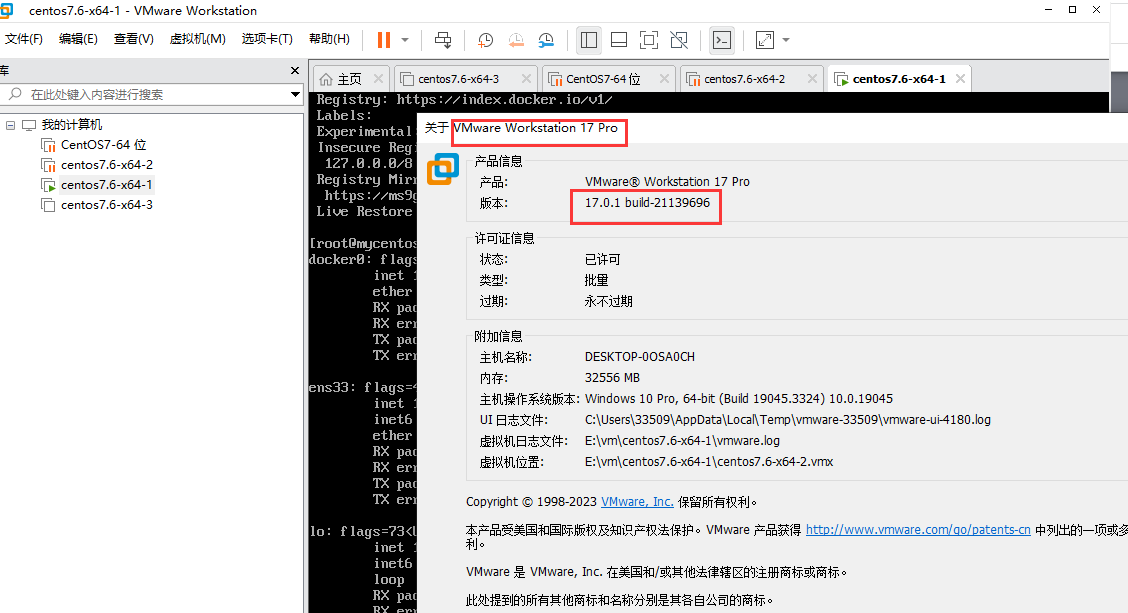
Task: Click the host name DESKTOP-0OSA0CH
Action: coord(640,357)
